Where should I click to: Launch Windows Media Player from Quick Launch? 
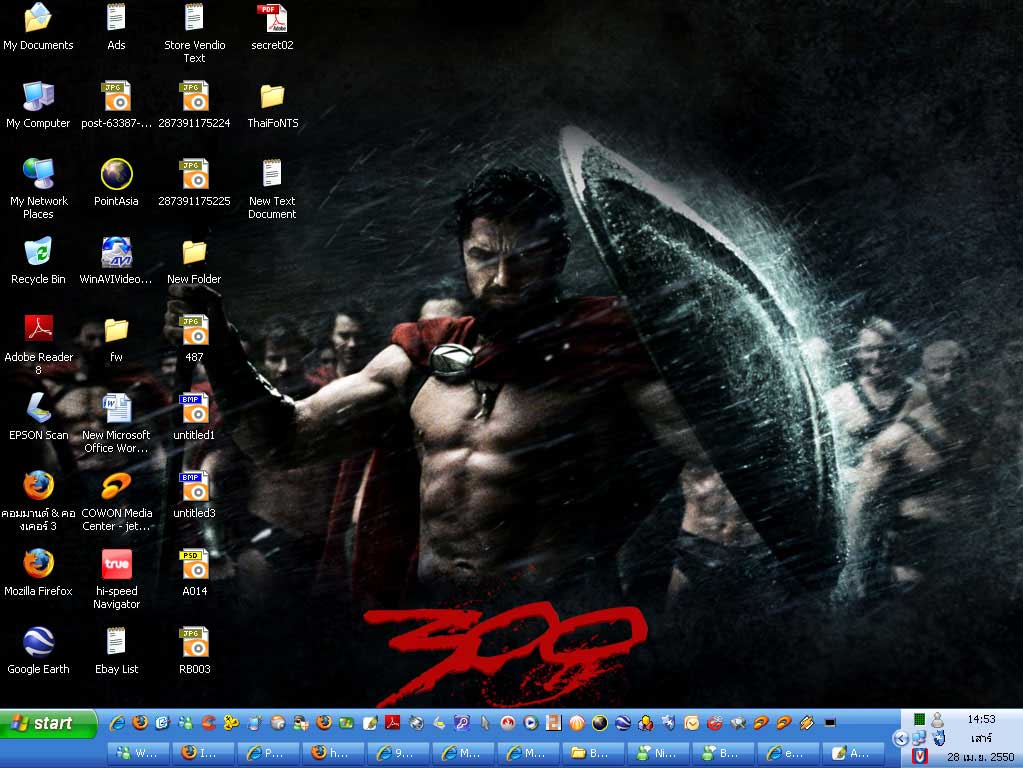click(x=531, y=723)
